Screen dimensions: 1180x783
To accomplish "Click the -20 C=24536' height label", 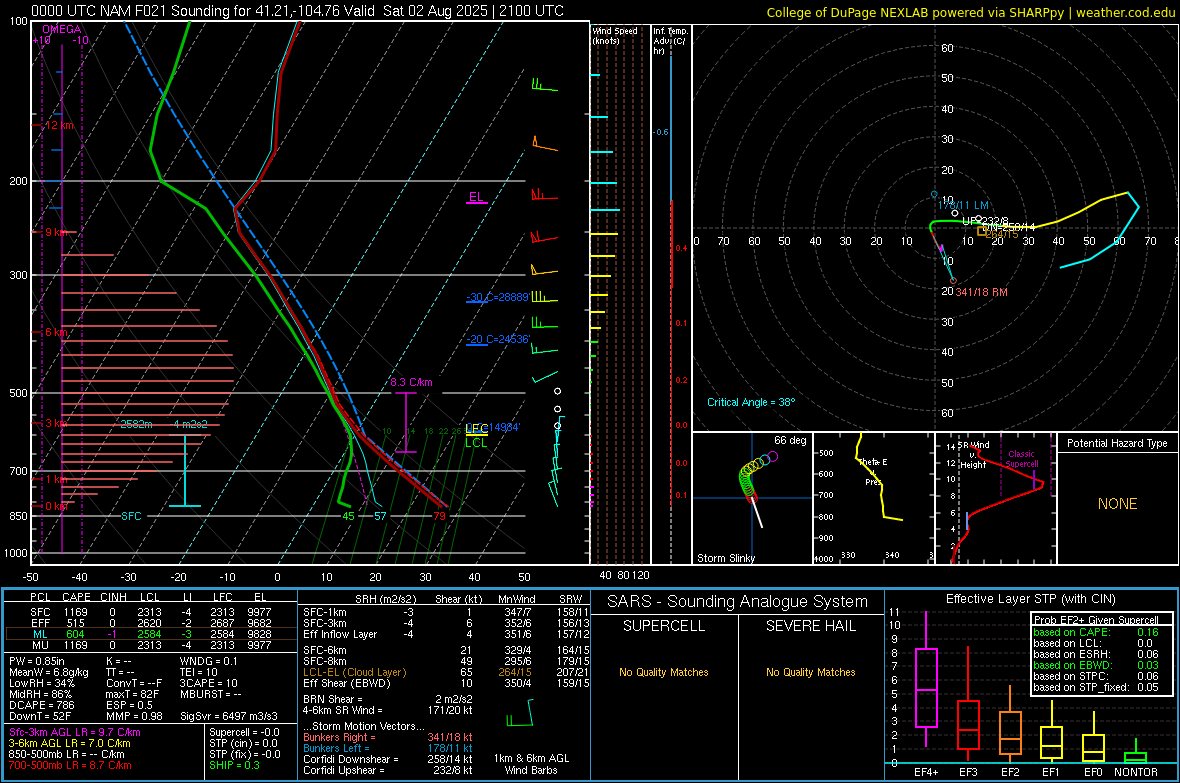I will coord(498,340).
